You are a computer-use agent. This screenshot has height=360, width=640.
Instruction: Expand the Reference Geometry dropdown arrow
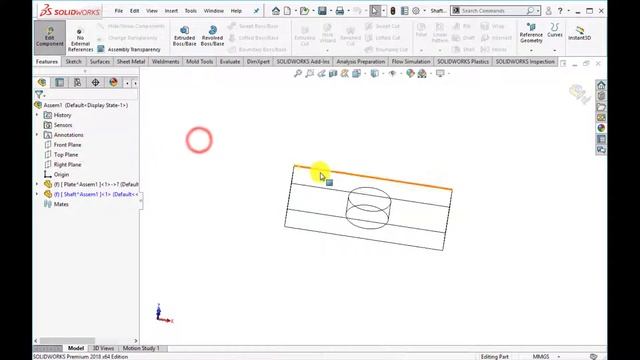point(531,50)
